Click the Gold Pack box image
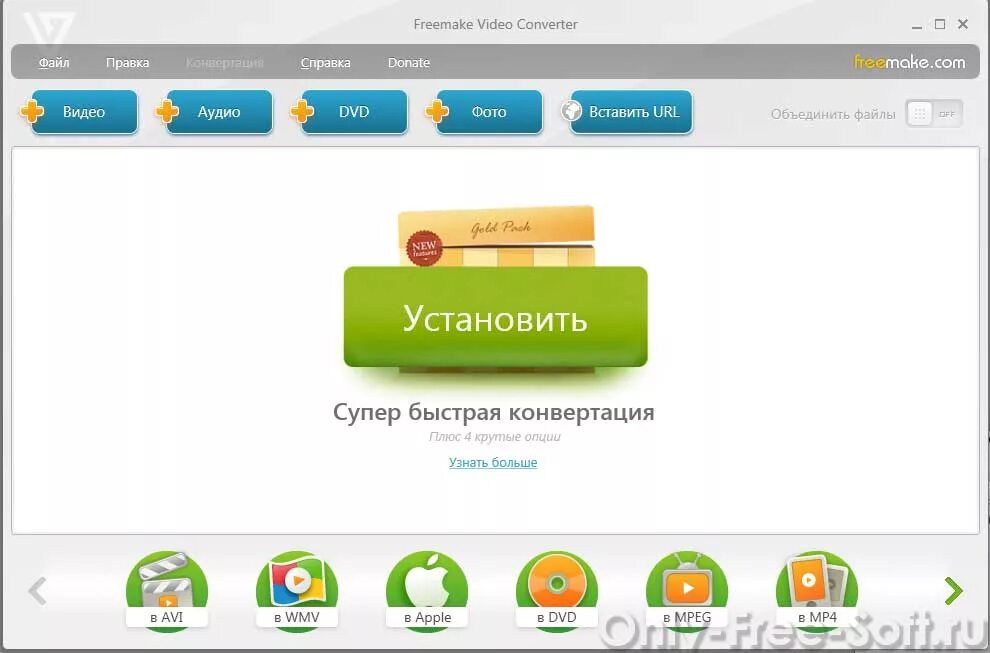 click(x=497, y=235)
